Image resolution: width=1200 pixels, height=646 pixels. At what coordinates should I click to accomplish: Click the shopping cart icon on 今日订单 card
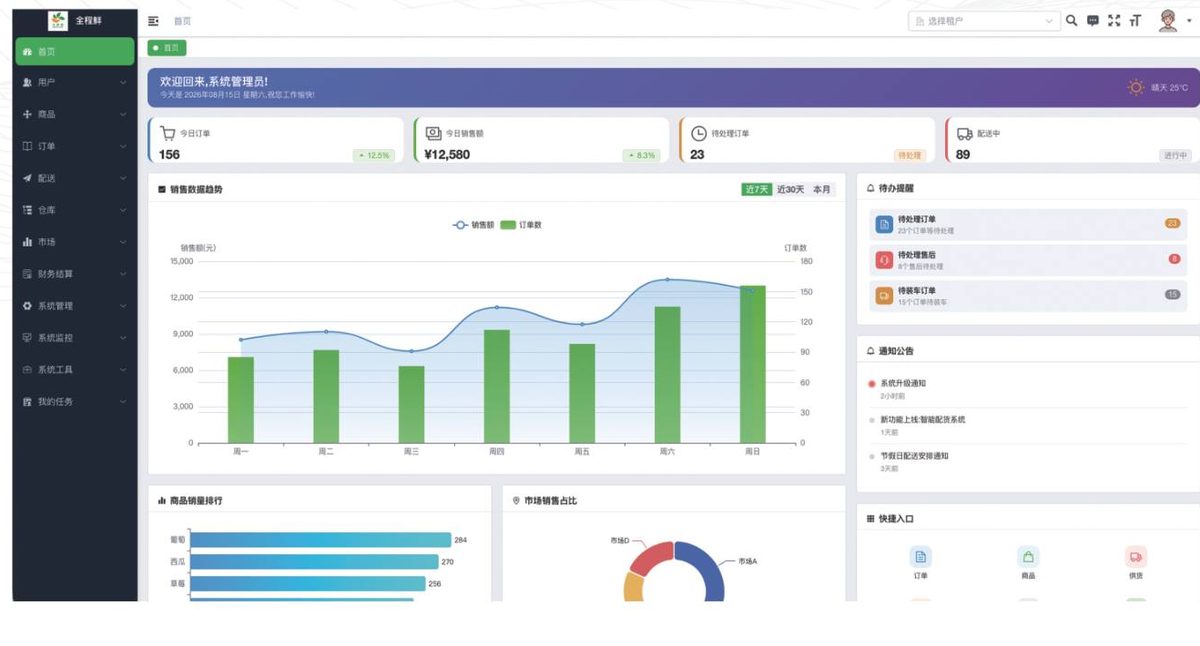[167, 133]
